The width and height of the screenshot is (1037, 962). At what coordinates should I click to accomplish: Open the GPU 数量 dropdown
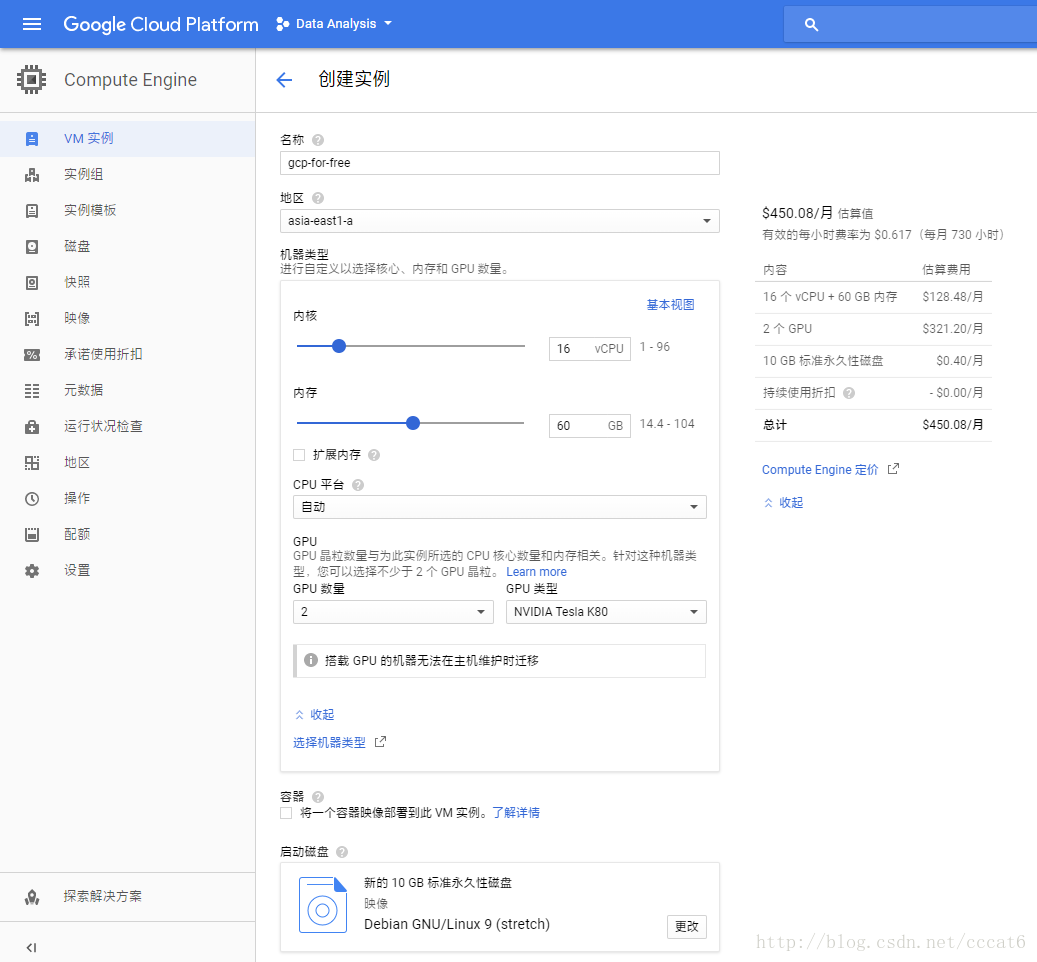coord(393,612)
